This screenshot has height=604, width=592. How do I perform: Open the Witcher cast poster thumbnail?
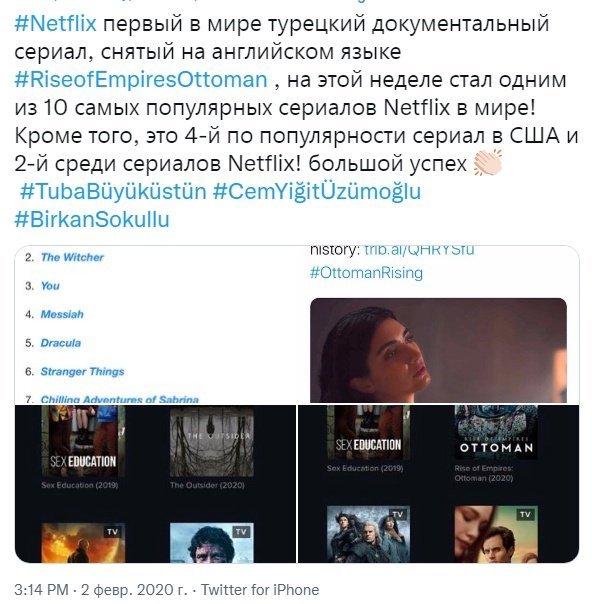pos(368,534)
